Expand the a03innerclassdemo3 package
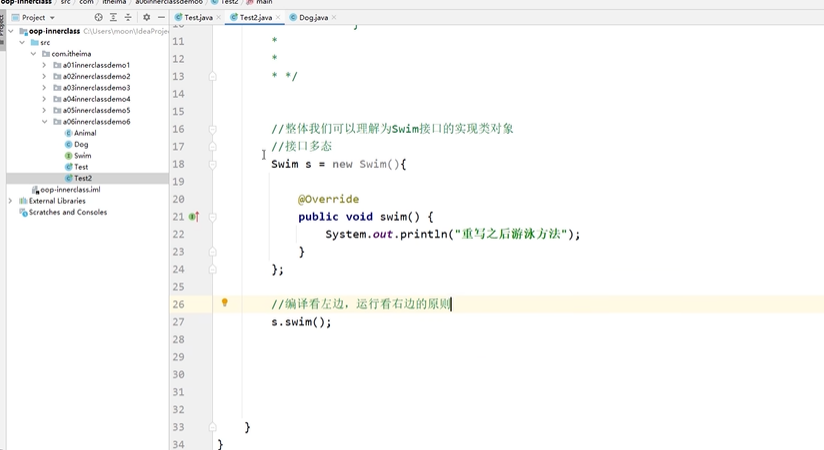824x450 pixels. tap(44, 88)
